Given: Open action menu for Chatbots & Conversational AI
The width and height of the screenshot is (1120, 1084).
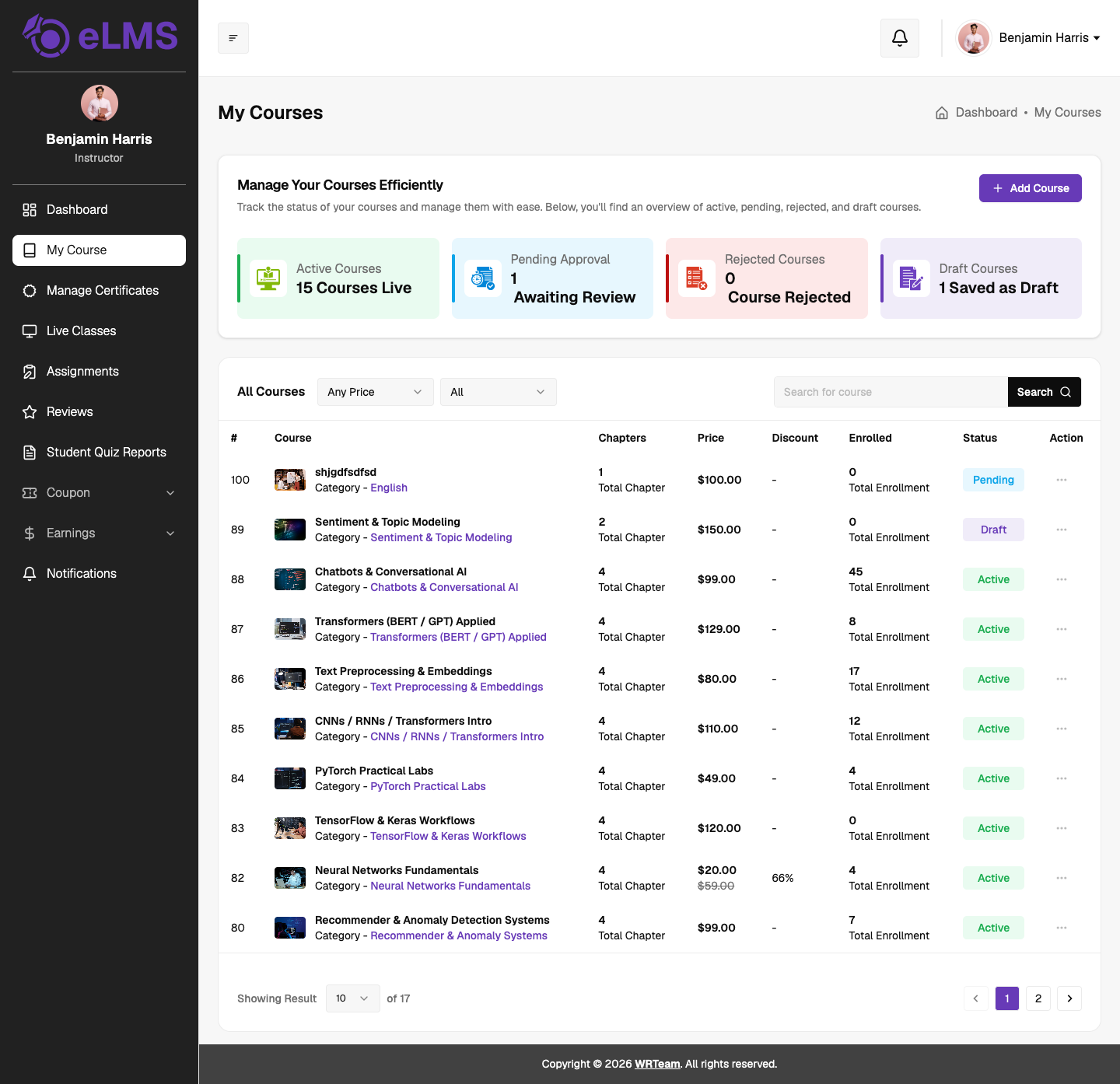Looking at the screenshot, I should [1062, 579].
